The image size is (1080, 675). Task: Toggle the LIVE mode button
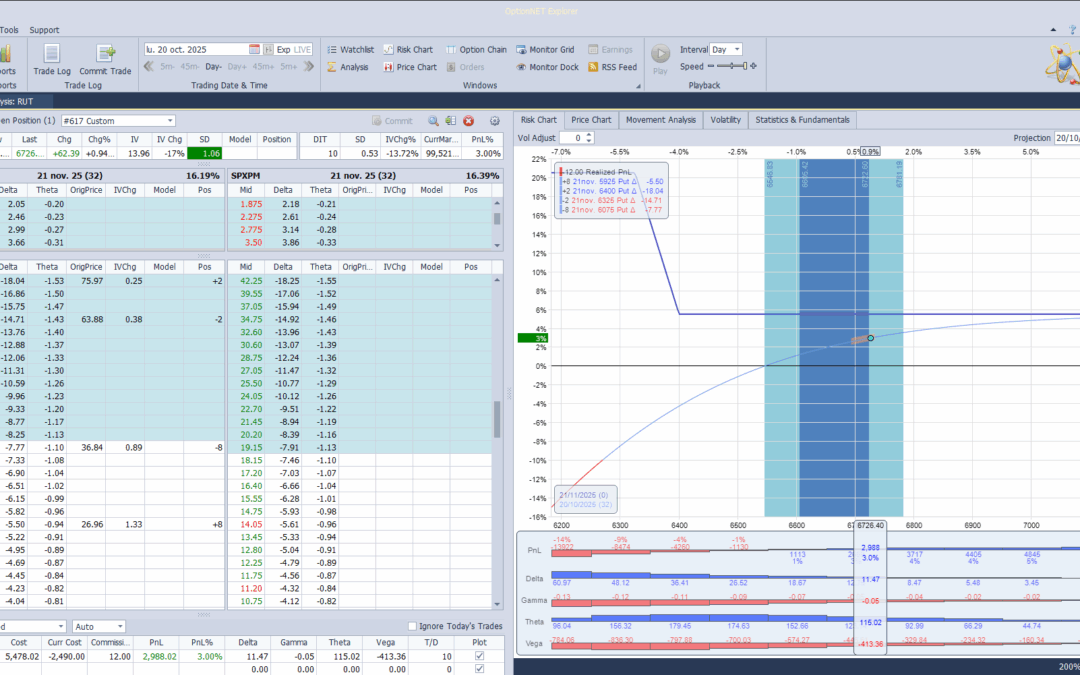point(302,50)
